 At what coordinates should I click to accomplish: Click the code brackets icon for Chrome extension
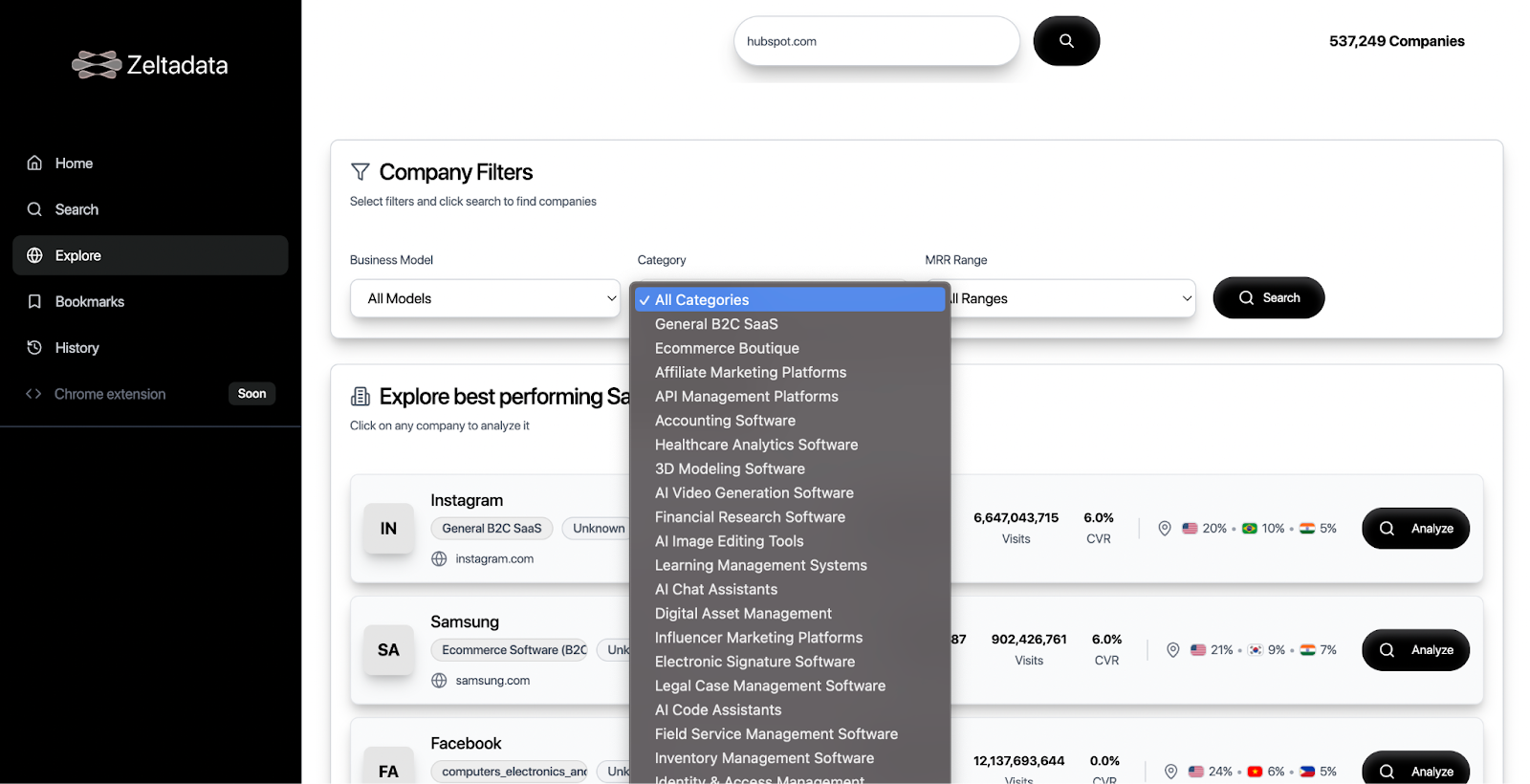(33, 394)
